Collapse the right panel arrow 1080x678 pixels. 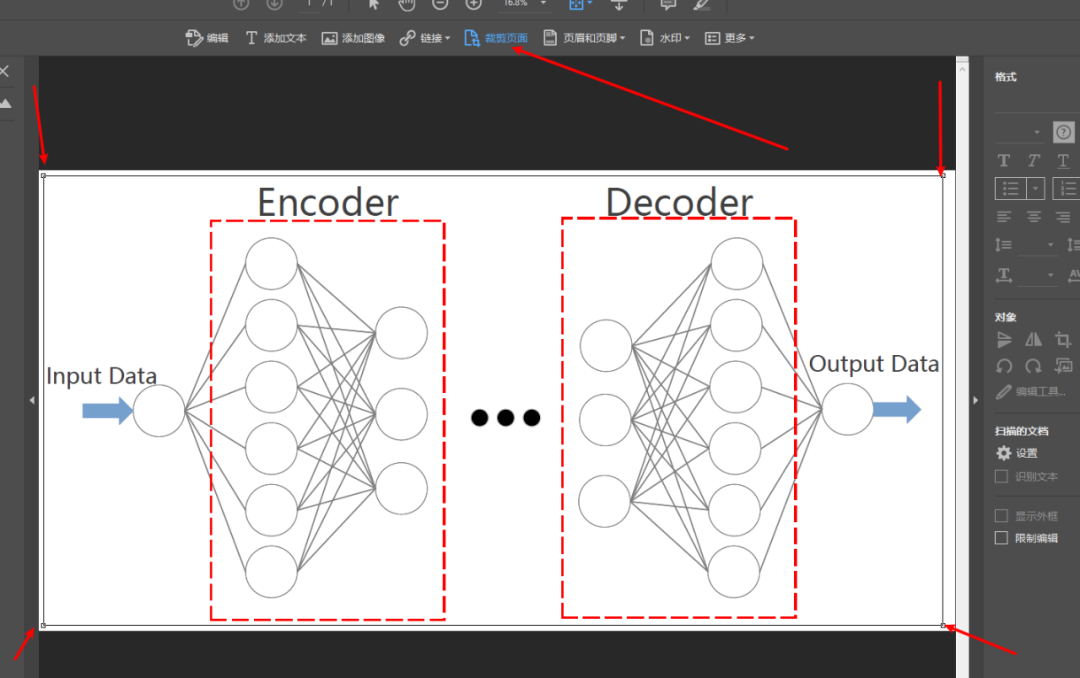click(x=975, y=400)
